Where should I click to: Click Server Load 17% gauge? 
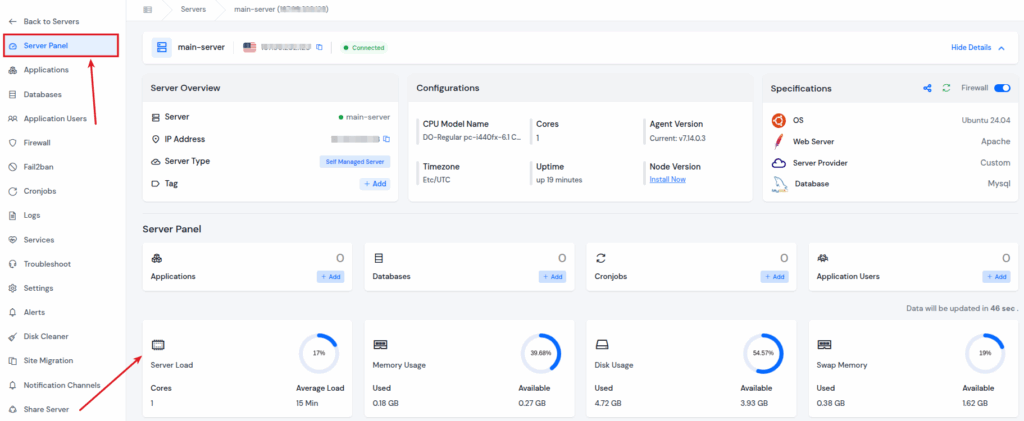[319, 353]
